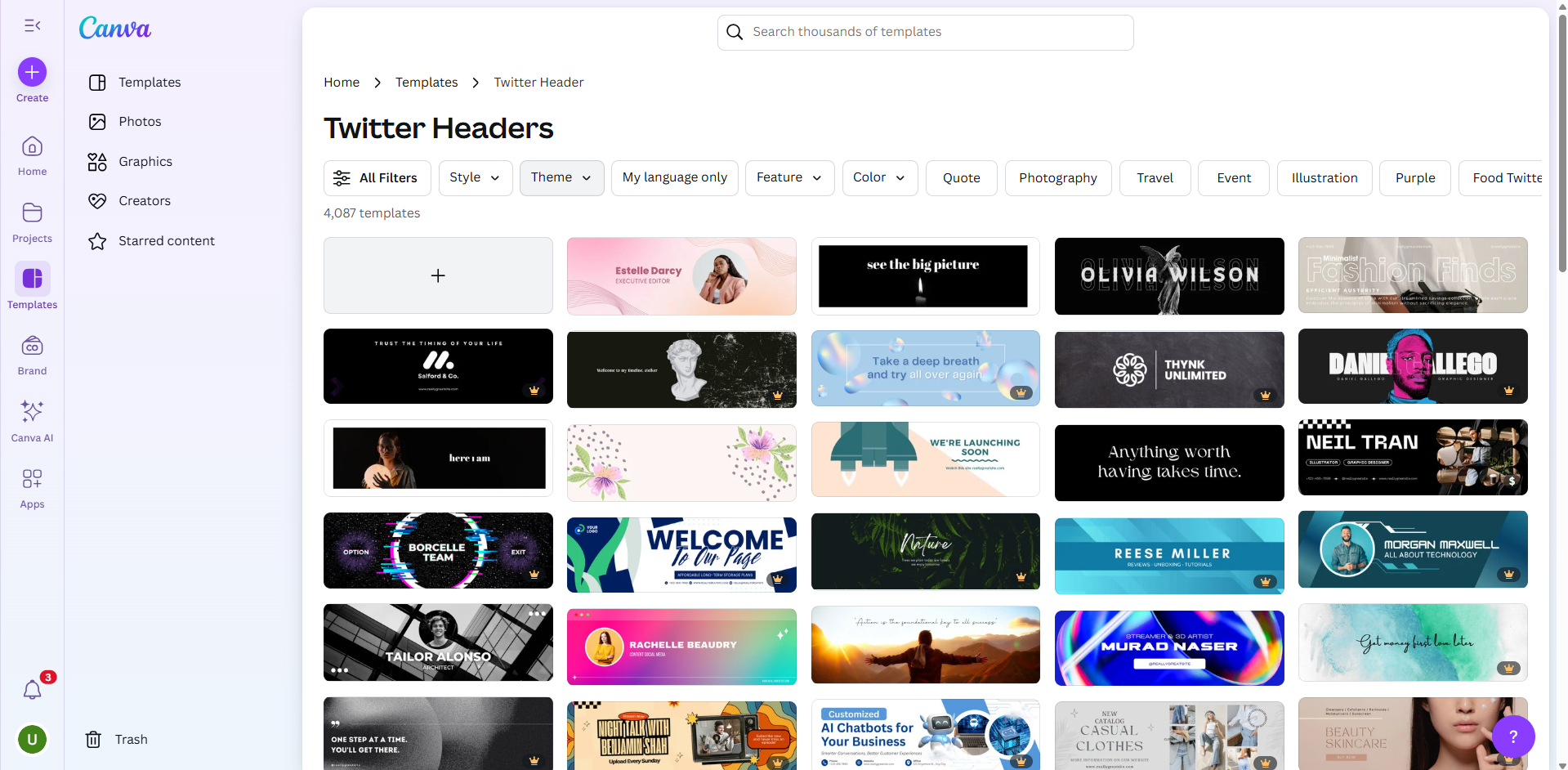Toggle the My language only filter

tap(674, 177)
